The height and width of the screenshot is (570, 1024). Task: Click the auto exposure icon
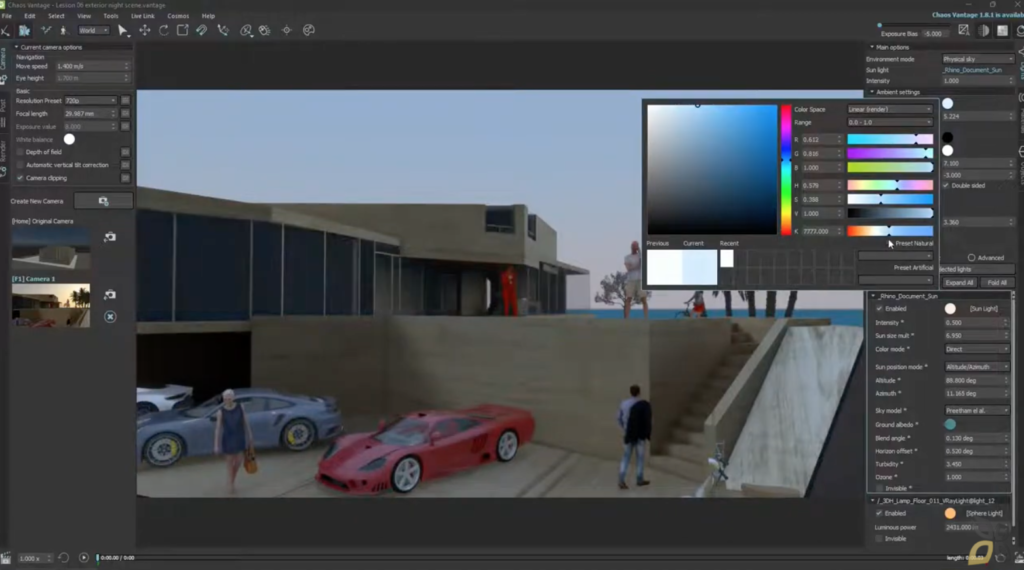(964, 31)
